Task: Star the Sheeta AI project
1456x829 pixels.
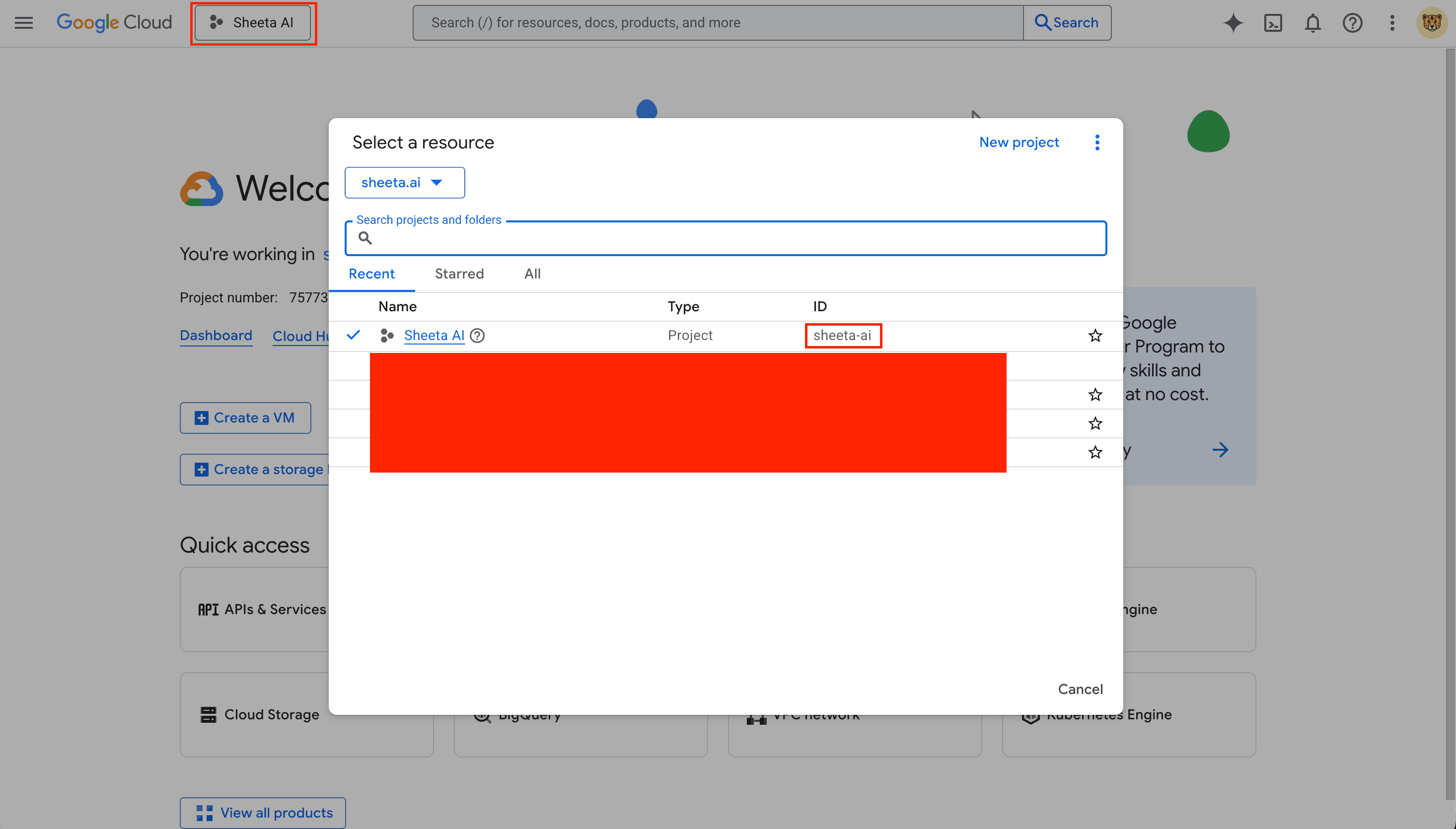Action: point(1094,336)
